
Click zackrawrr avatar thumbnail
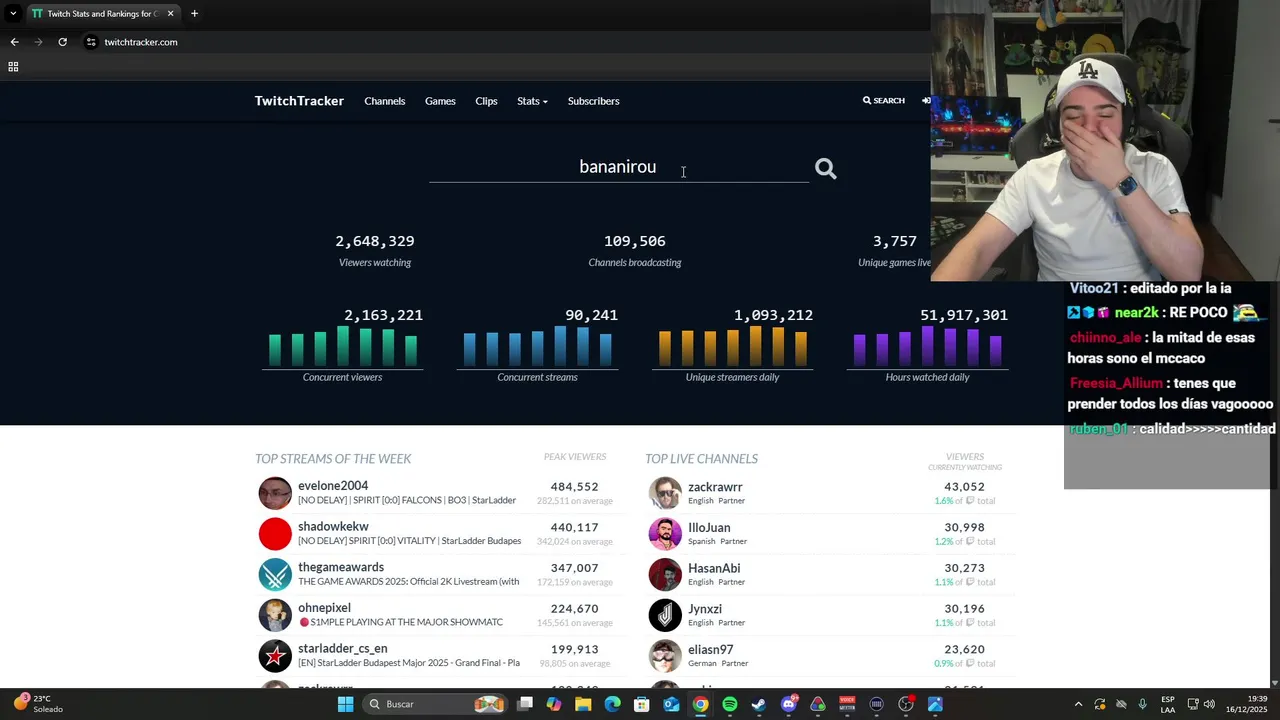[665, 493]
